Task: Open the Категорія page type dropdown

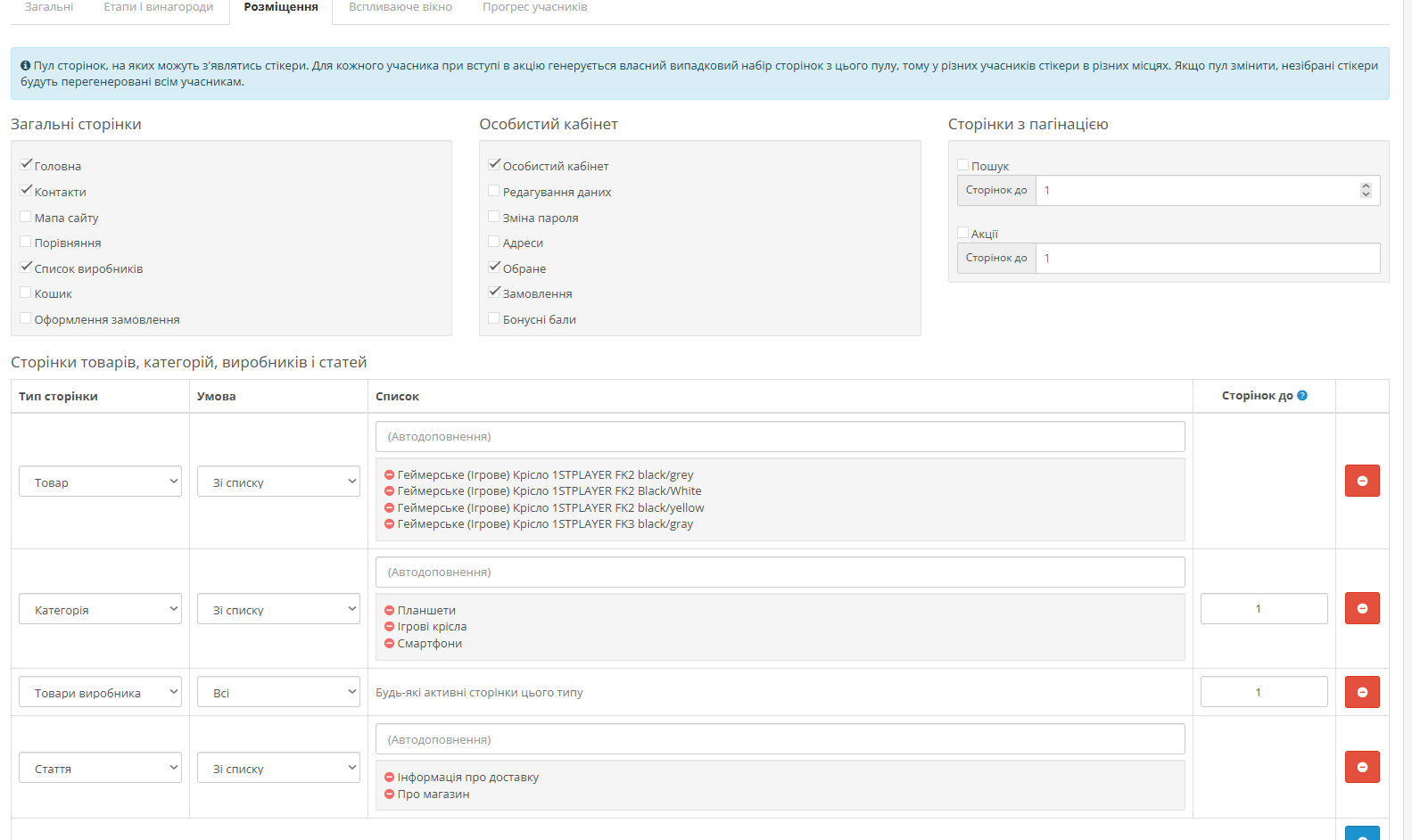Action: pos(100,609)
